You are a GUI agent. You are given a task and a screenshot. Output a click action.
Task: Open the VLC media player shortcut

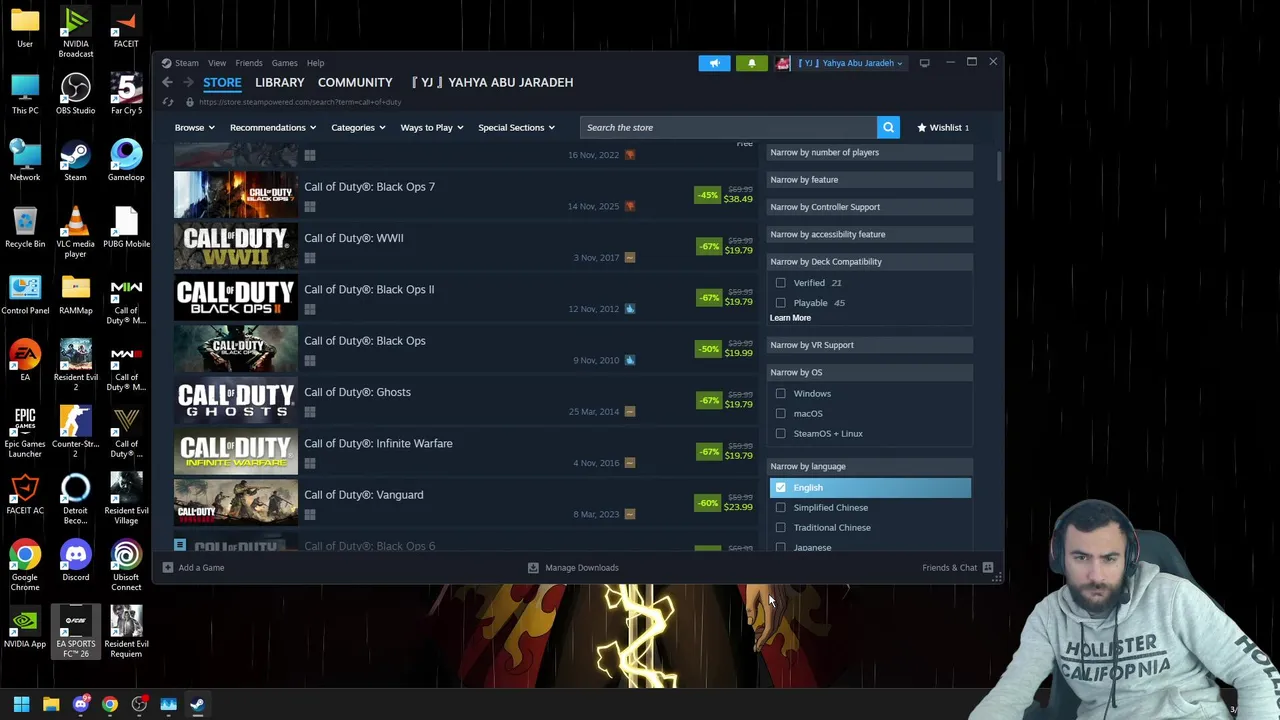click(x=75, y=233)
